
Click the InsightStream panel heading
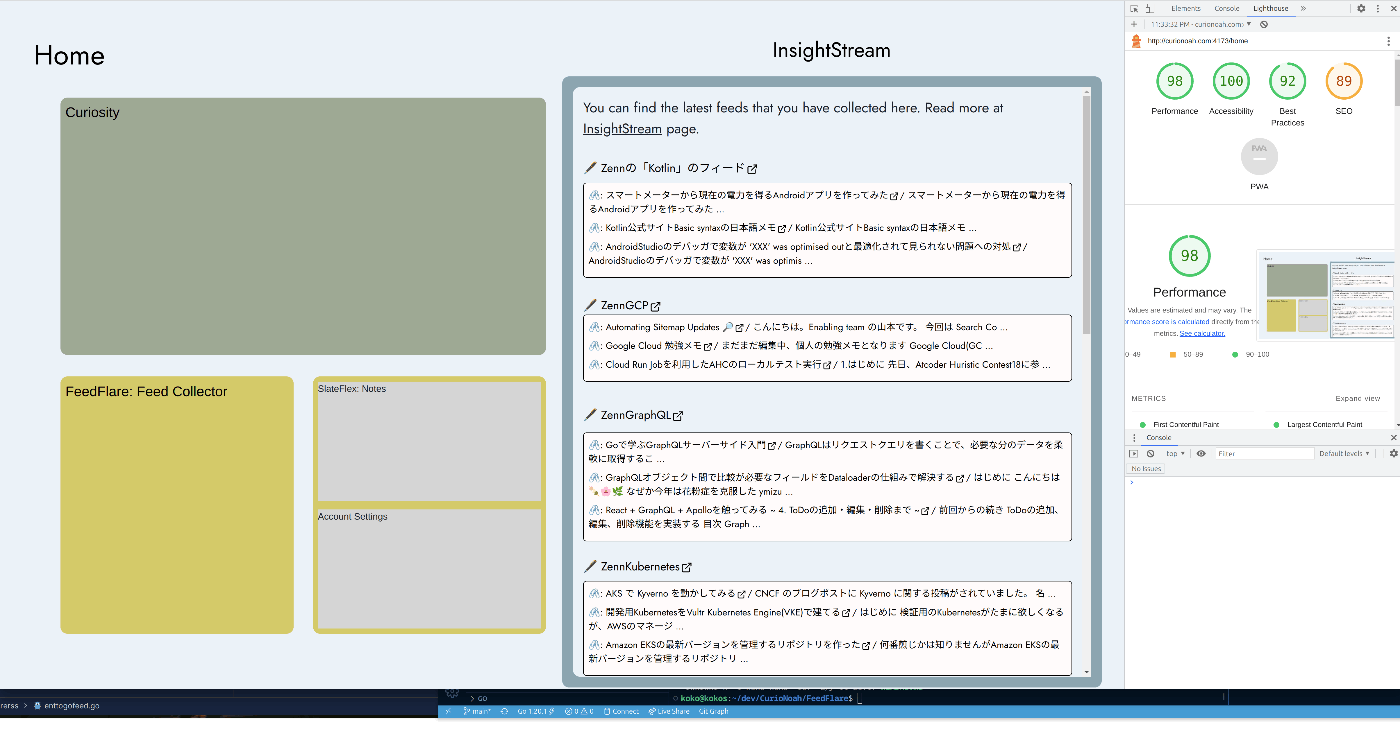(x=831, y=50)
